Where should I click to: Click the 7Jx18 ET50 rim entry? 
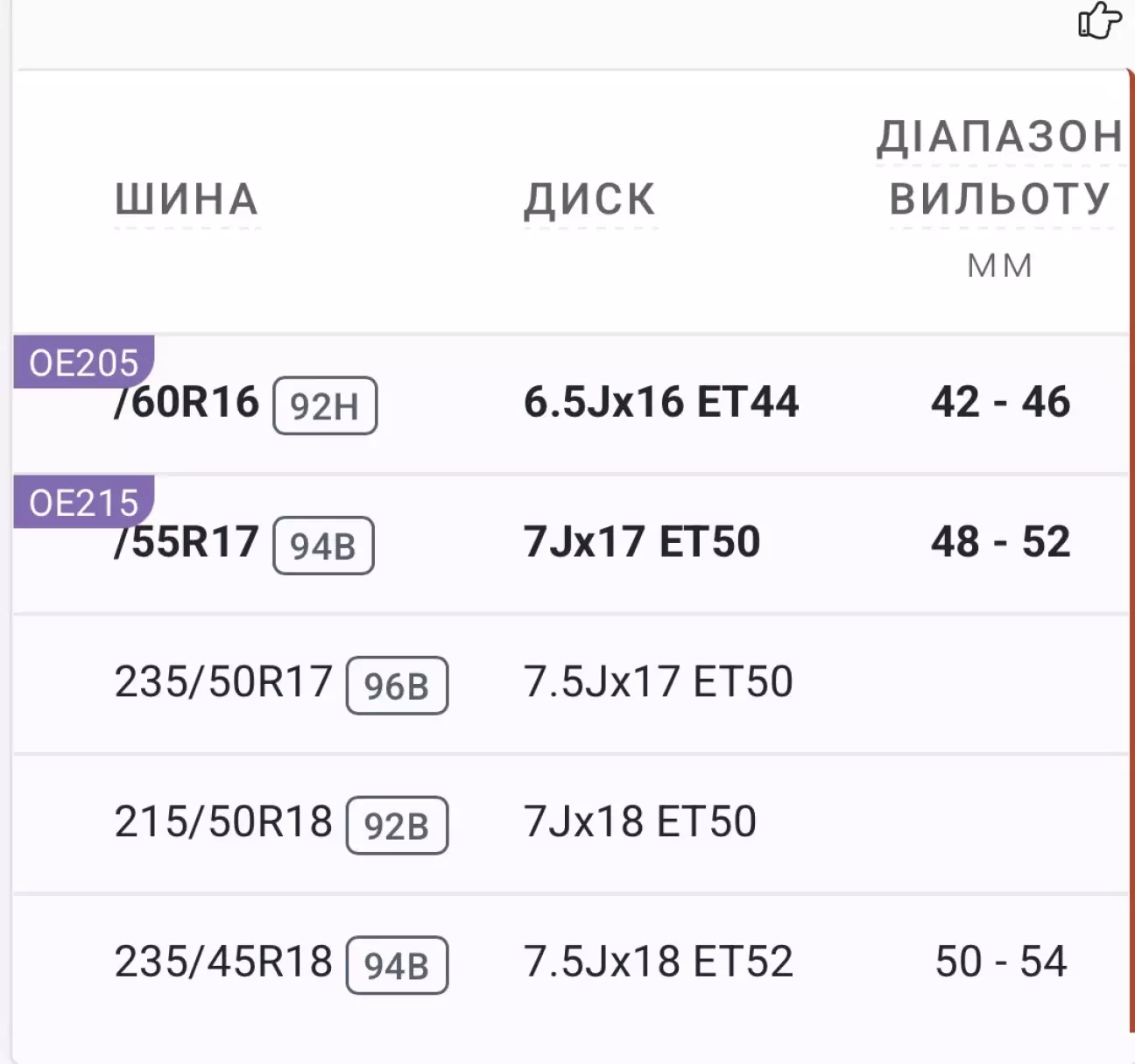click(x=640, y=822)
